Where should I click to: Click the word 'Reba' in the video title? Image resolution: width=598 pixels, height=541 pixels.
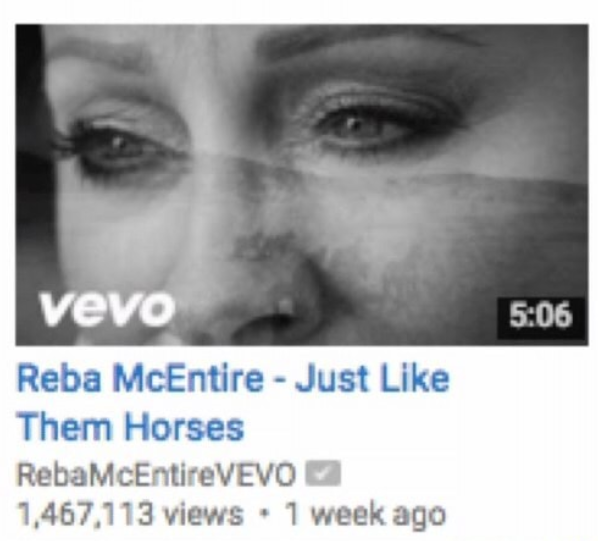coord(59,378)
